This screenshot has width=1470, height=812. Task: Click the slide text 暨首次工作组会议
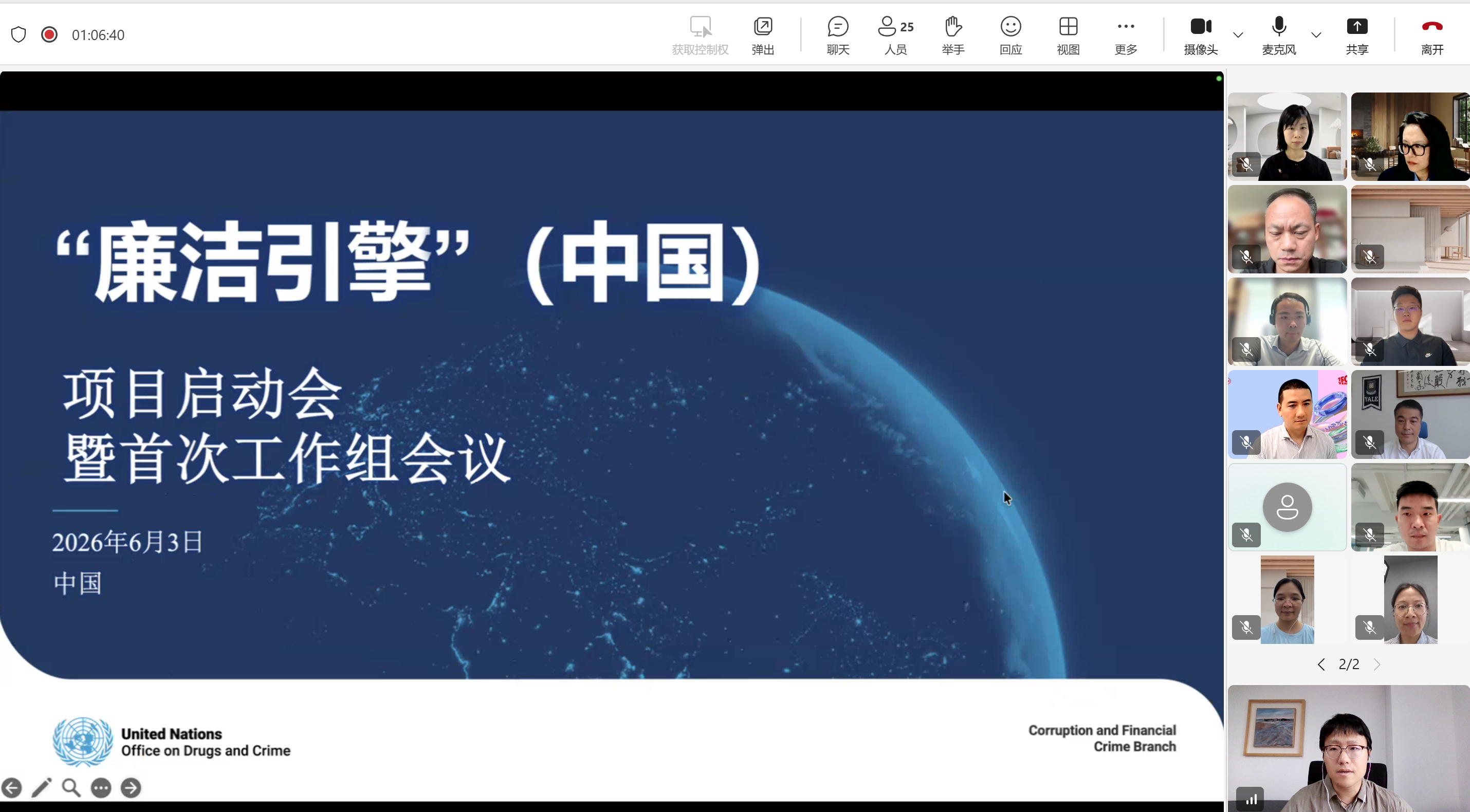click(x=287, y=458)
